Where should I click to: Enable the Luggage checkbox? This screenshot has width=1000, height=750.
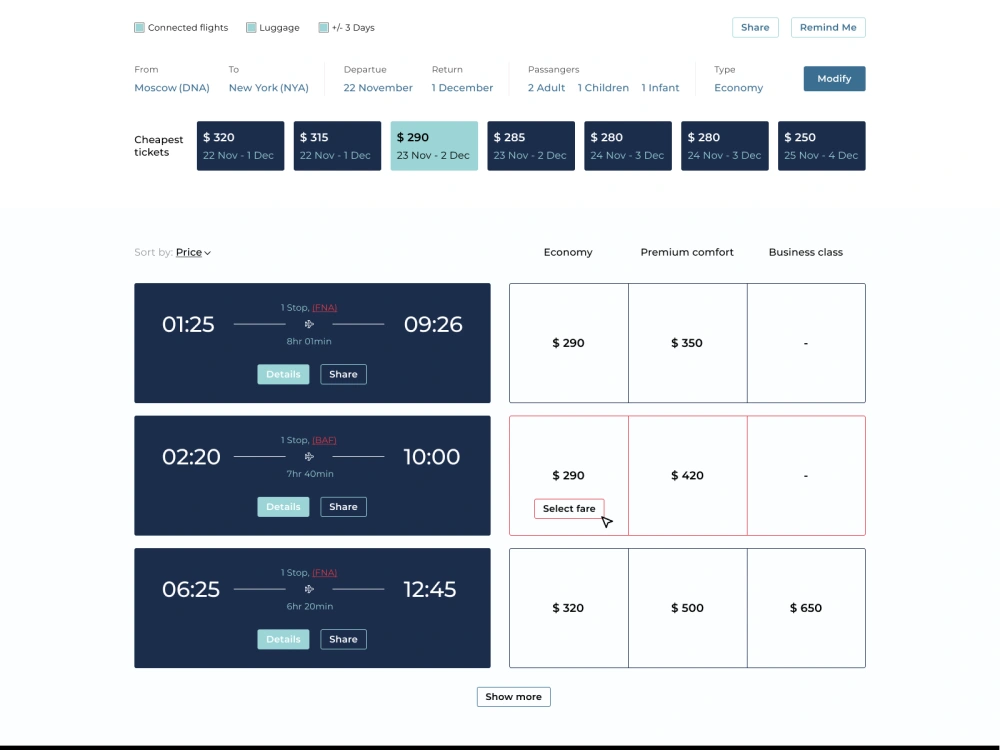[251, 27]
